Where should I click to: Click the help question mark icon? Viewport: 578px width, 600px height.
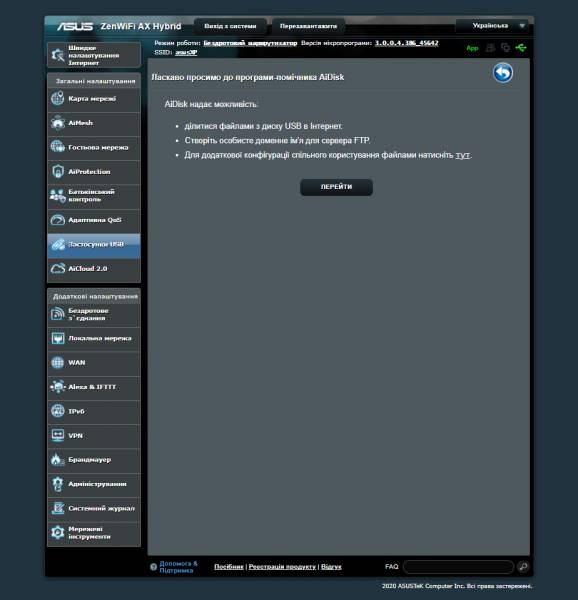pos(153,567)
